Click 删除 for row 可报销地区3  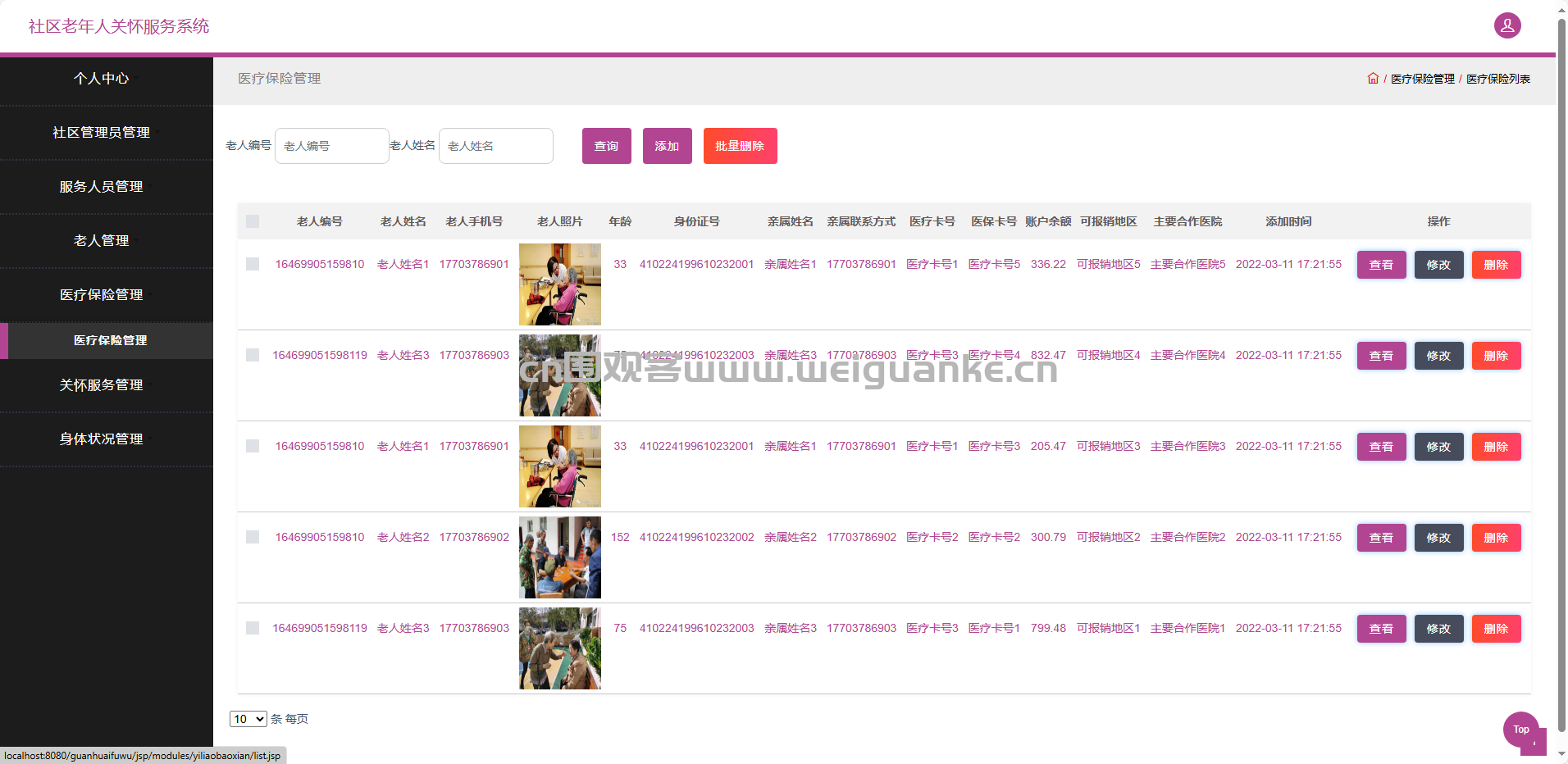click(x=1497, y=447)
